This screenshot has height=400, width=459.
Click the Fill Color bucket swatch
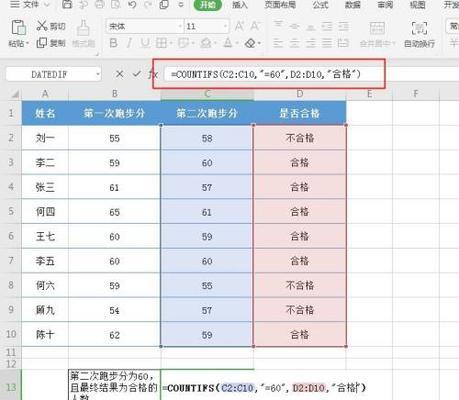tap(206, 43)
